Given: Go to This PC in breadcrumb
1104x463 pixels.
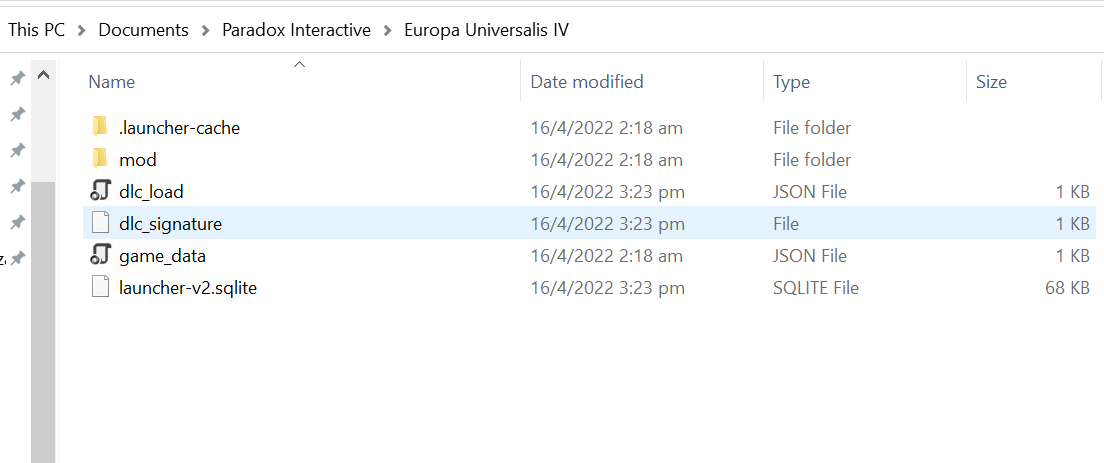Looking at the screenshot, I should pos(37,30).
